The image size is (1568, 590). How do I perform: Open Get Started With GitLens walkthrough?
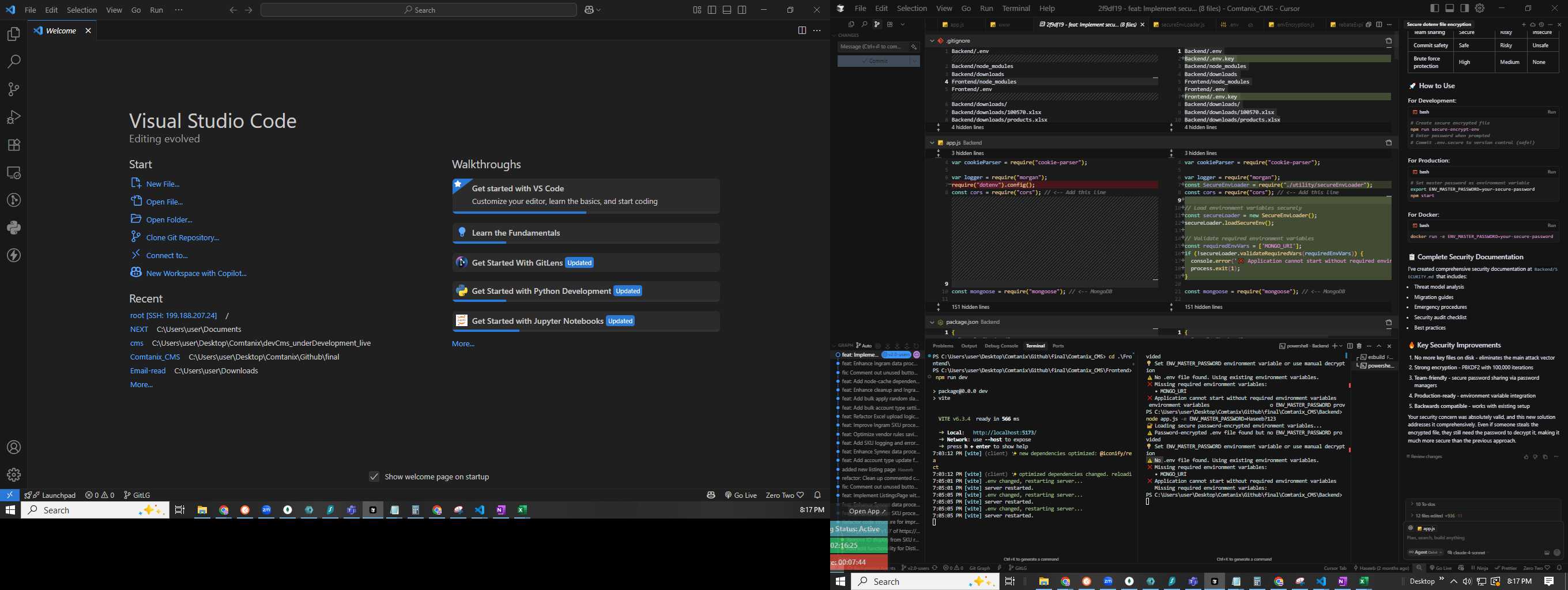tap(586, 263)
